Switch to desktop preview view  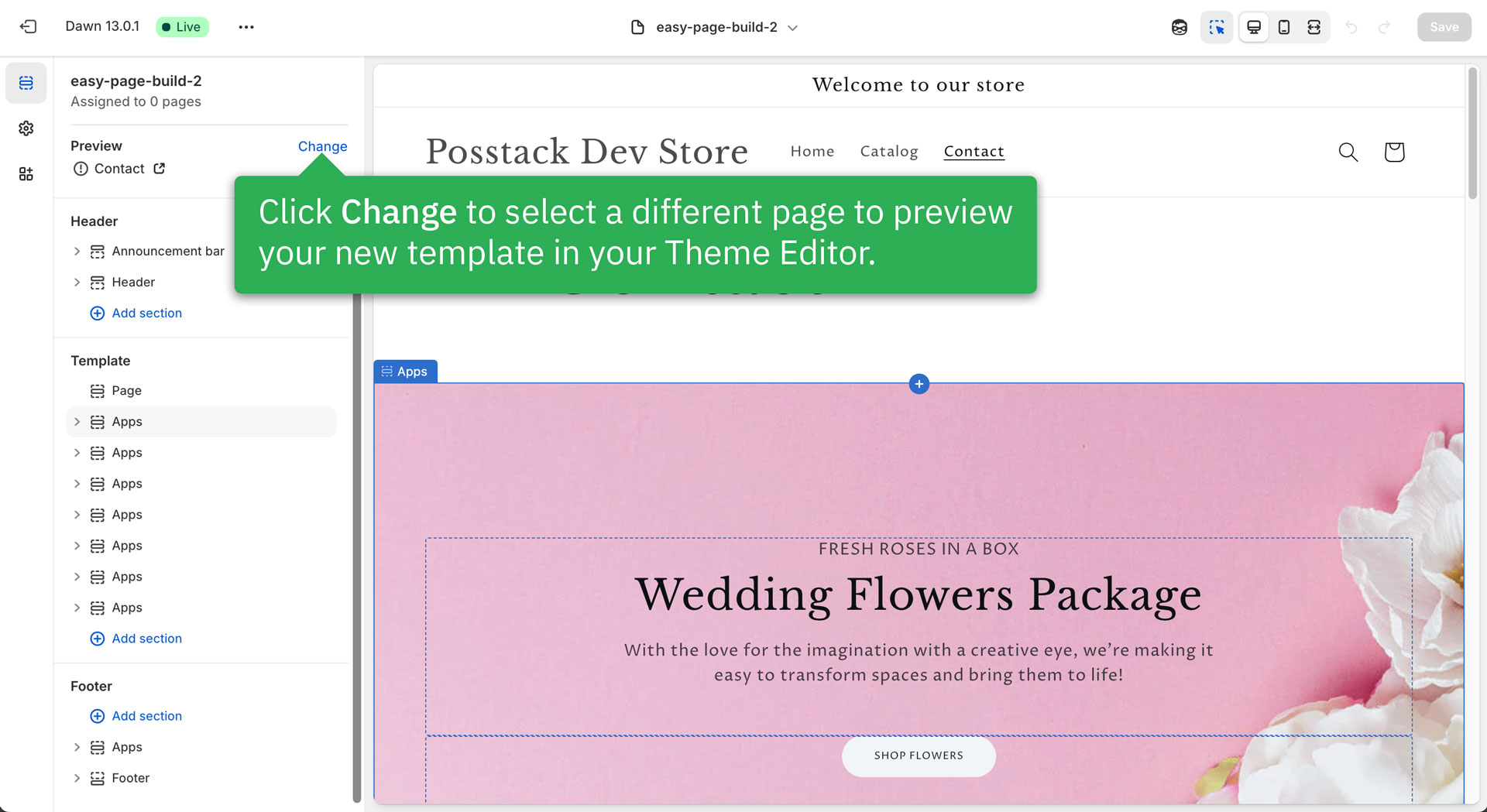coord(1254,27)
